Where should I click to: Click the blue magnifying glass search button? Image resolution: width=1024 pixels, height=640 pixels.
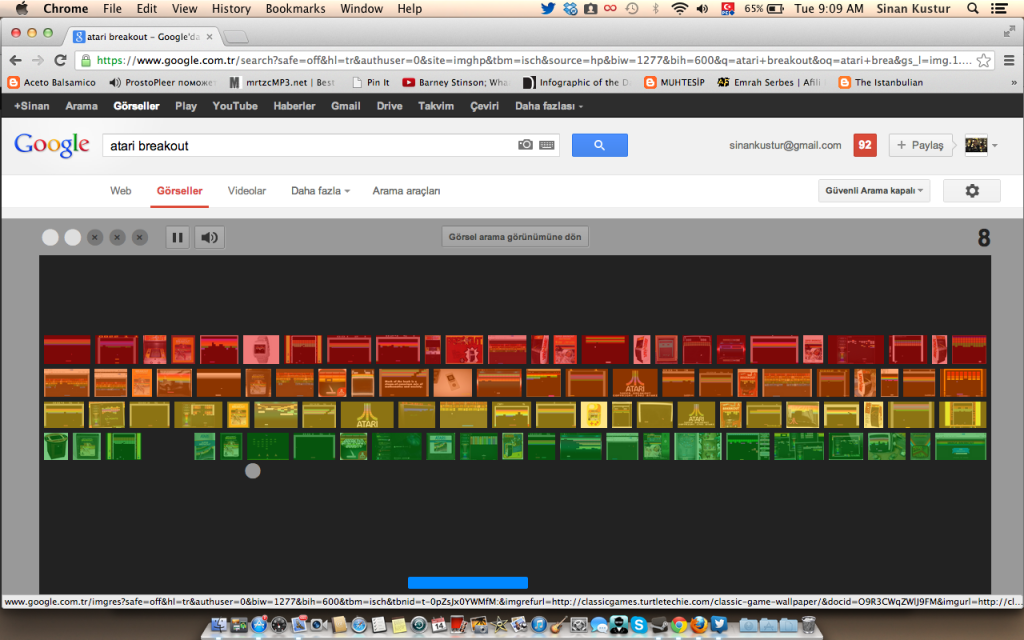599,145
